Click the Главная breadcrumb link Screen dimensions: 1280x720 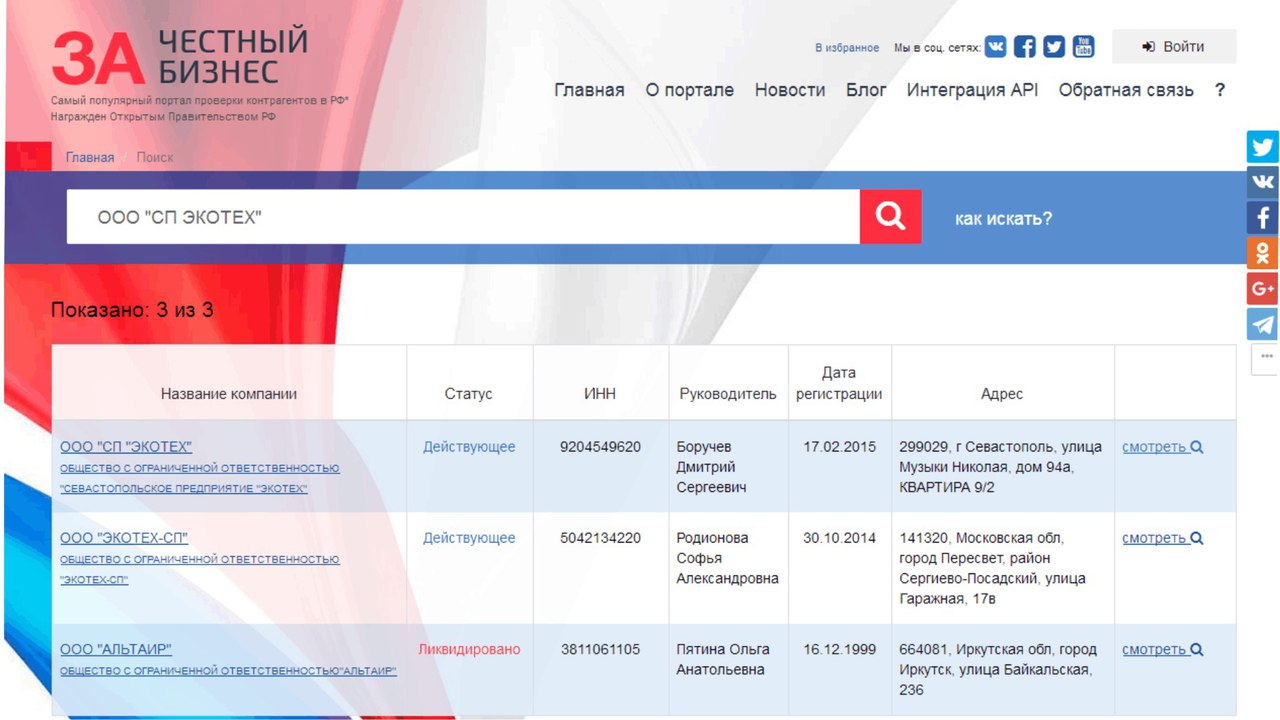(90, 157)
